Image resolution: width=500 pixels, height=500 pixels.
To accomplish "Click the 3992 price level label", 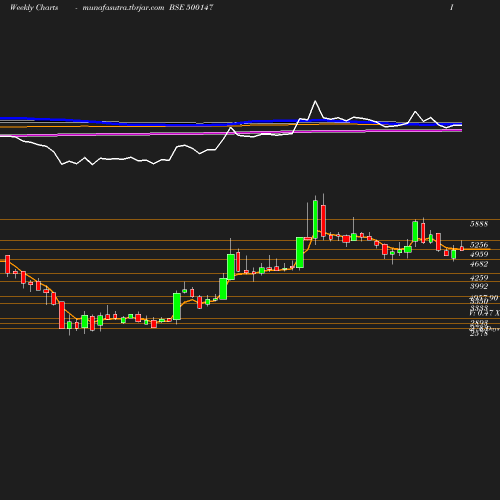I will (479, 286).
